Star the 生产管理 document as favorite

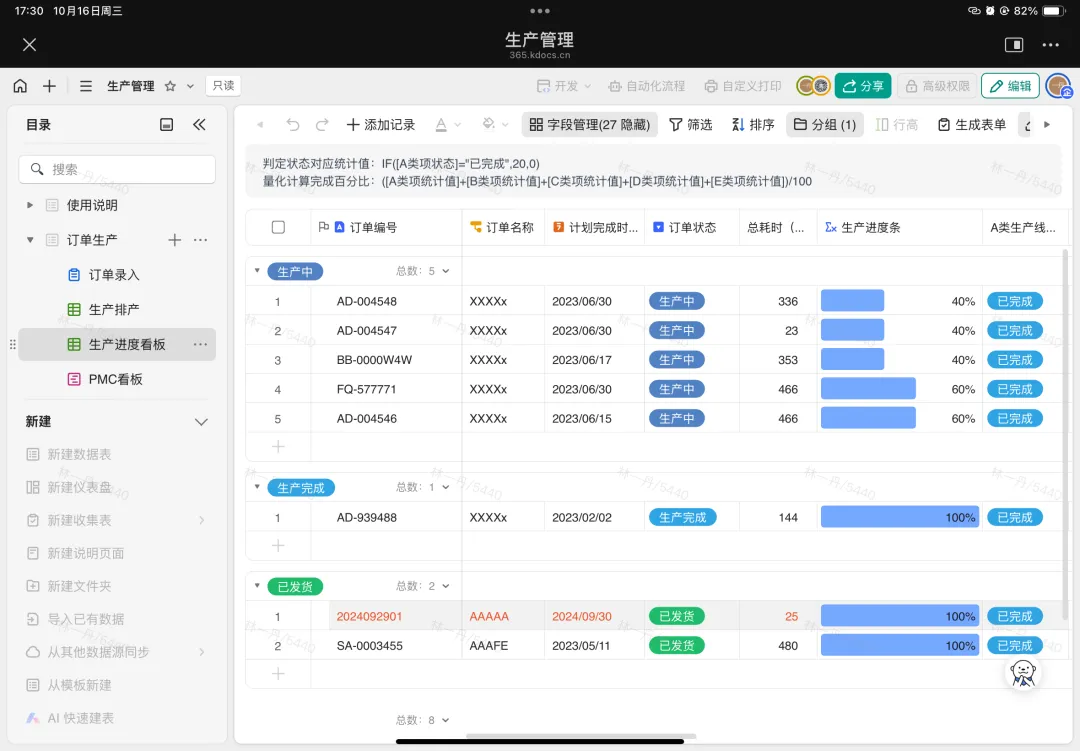click(x=171, y=86)
